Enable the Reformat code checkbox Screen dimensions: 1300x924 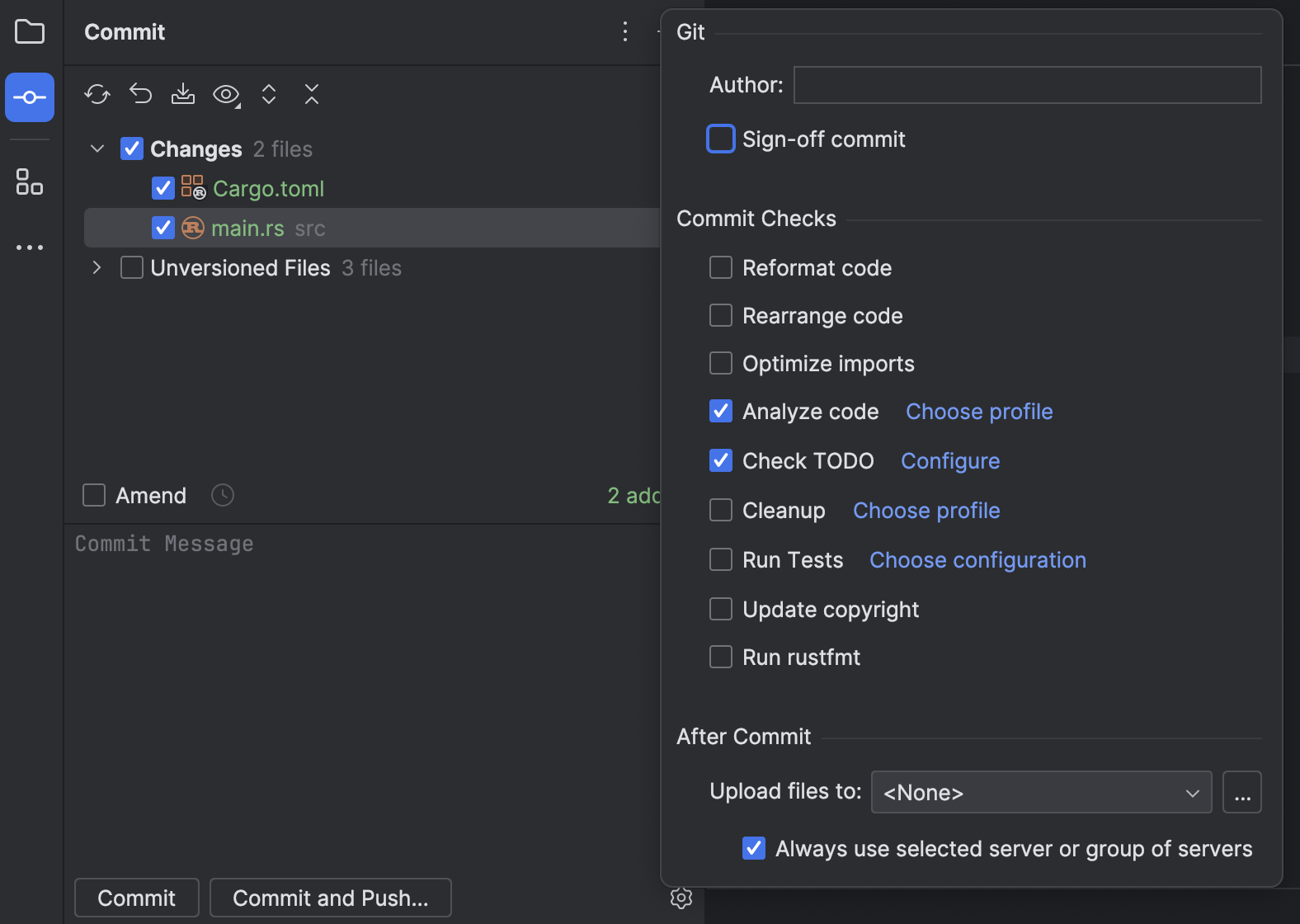(721, 268)
